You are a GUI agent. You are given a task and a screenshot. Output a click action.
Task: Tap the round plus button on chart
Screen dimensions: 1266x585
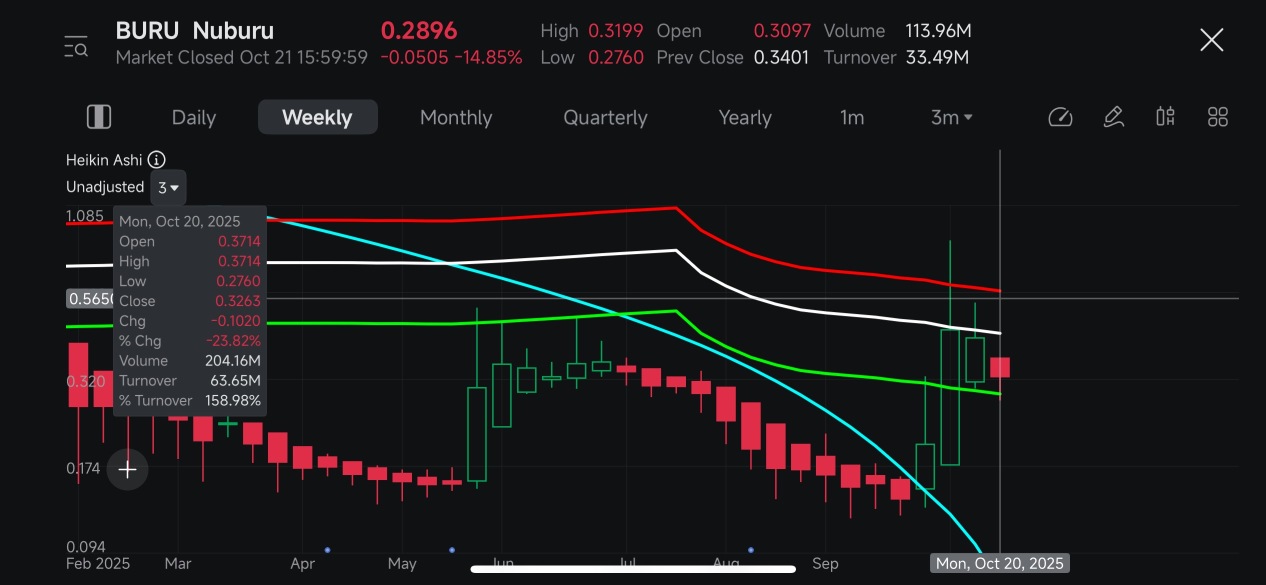128,469
